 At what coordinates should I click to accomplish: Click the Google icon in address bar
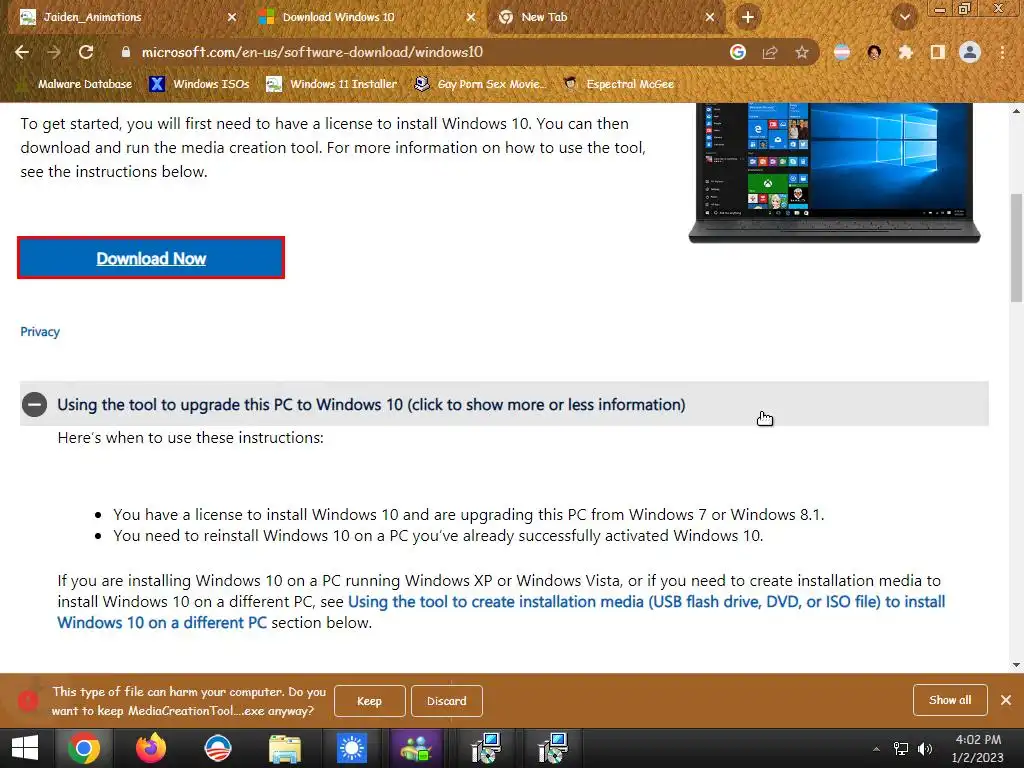(x=738, y=52)
